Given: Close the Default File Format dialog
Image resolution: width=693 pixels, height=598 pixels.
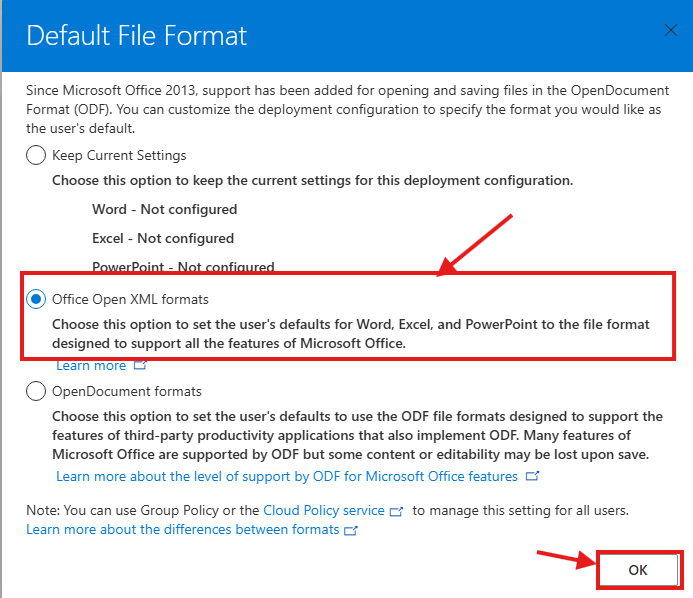Looking at the screenshot, I should point(670,30).
